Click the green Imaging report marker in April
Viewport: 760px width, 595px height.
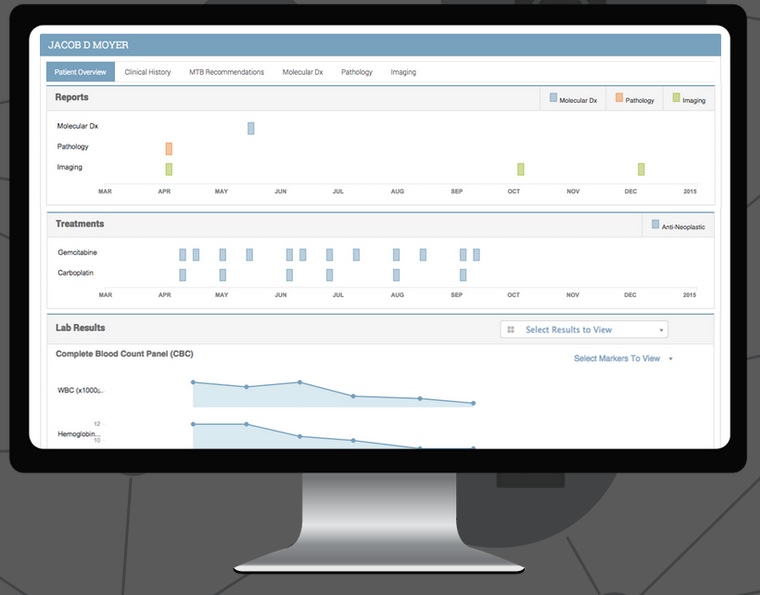tap(169, 169)
